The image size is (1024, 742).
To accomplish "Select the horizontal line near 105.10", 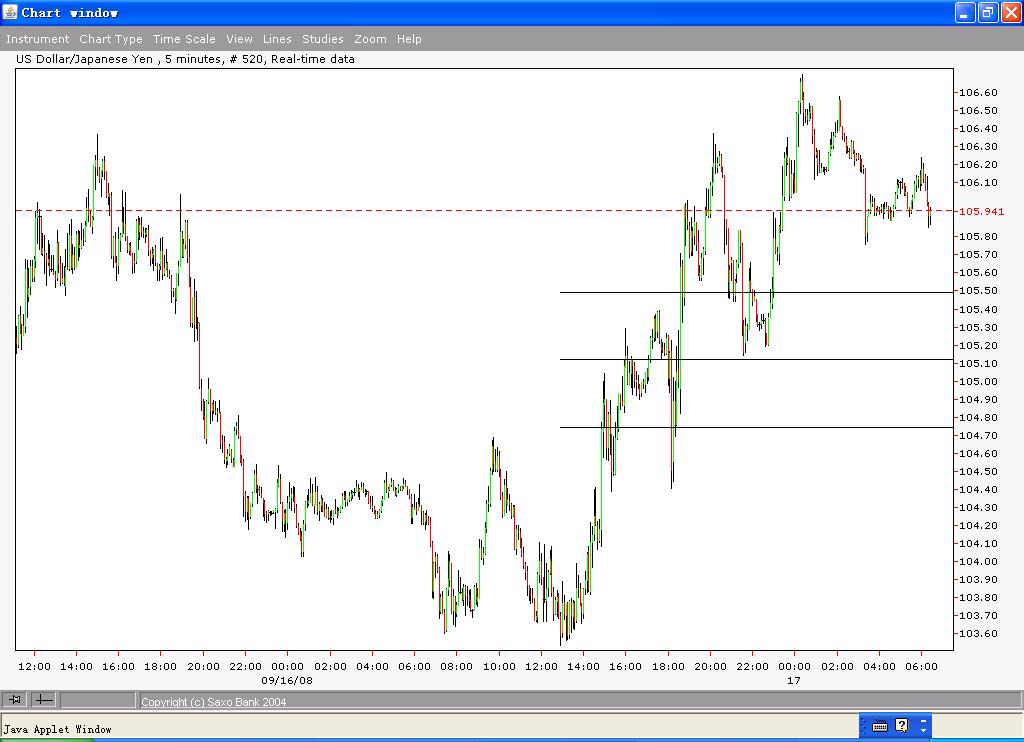I will pyautogui.click(x=756, y=359).
